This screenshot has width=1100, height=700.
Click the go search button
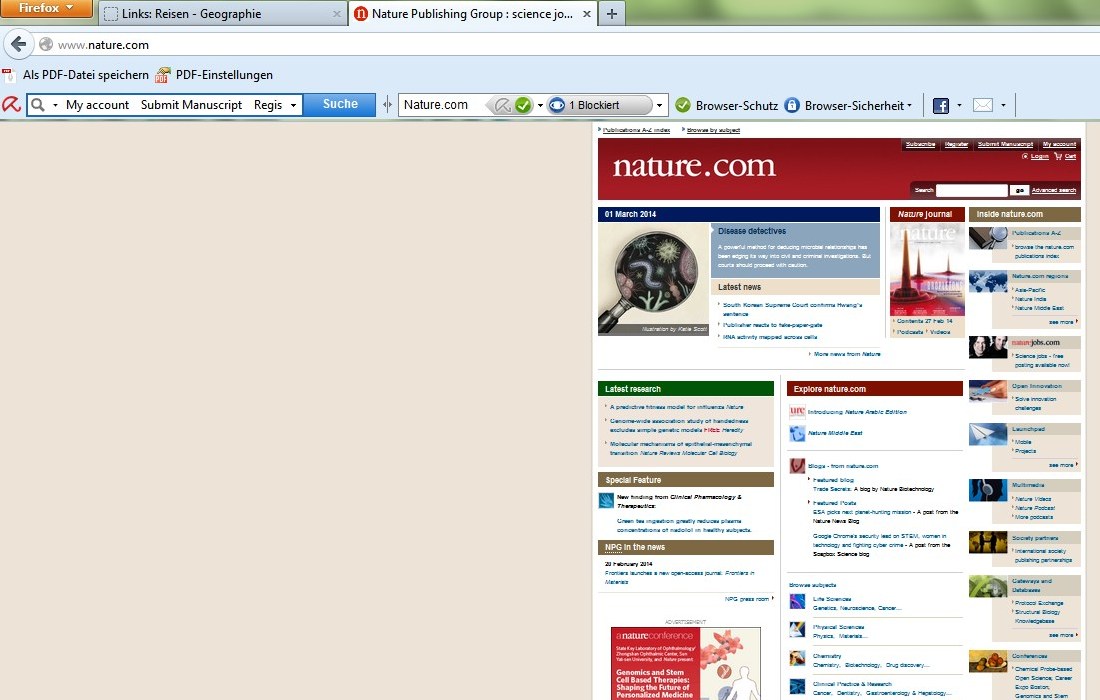coord(1019,190)
